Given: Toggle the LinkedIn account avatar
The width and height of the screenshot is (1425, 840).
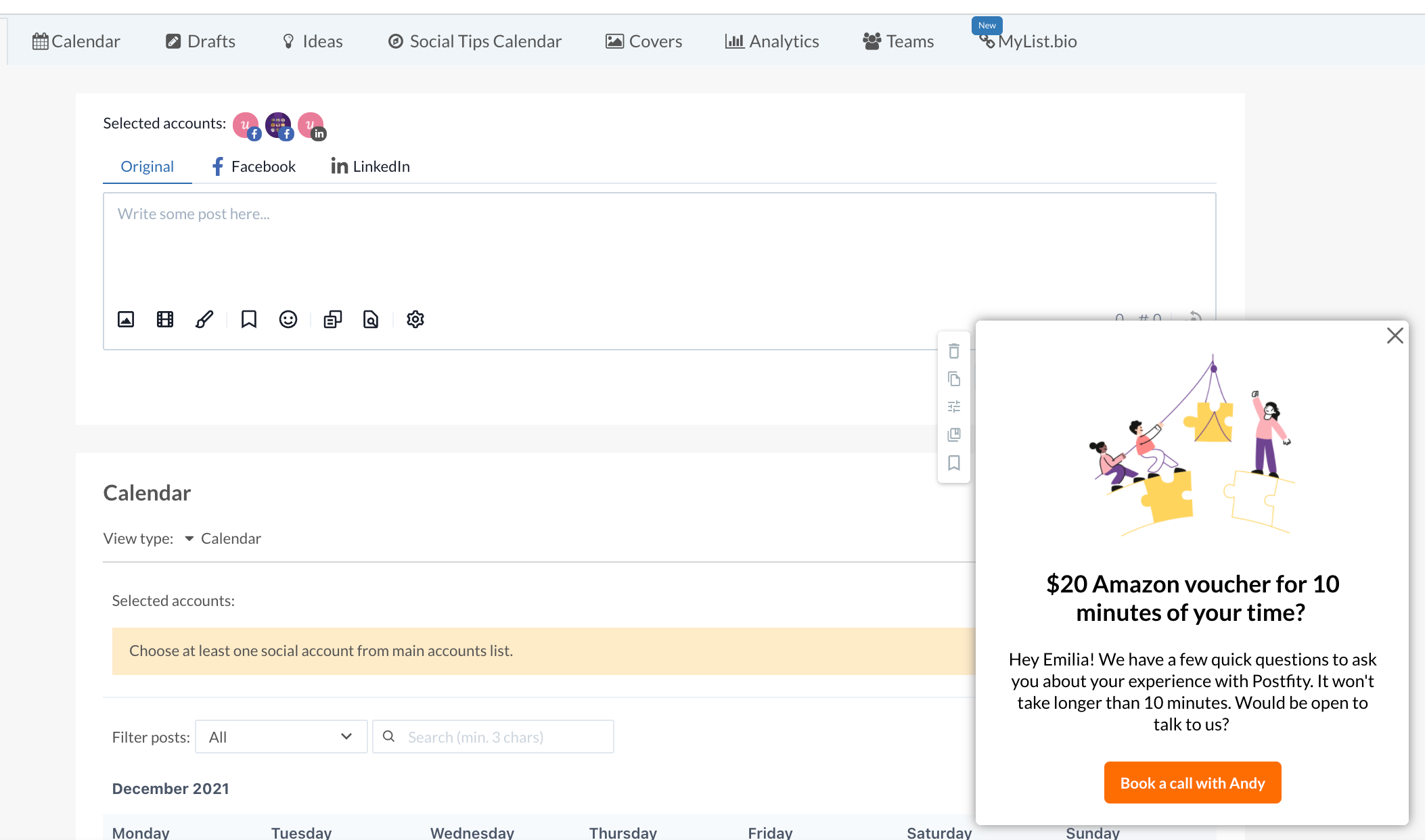Looking at the screenshot, I should point(311,126).
